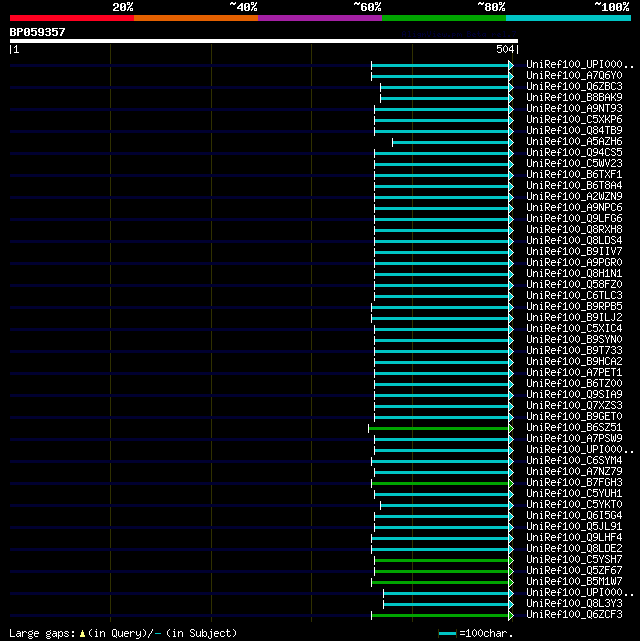Click the purple ~60% identity legend segment
640x641 pixels.
click(x=320, y=18)
